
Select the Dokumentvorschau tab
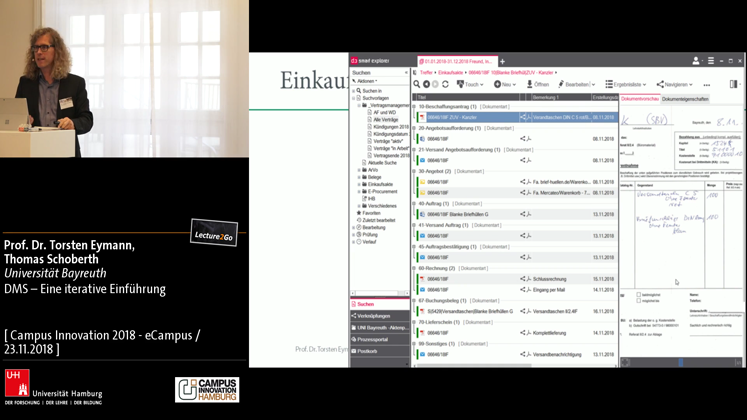tap(640, 98)
